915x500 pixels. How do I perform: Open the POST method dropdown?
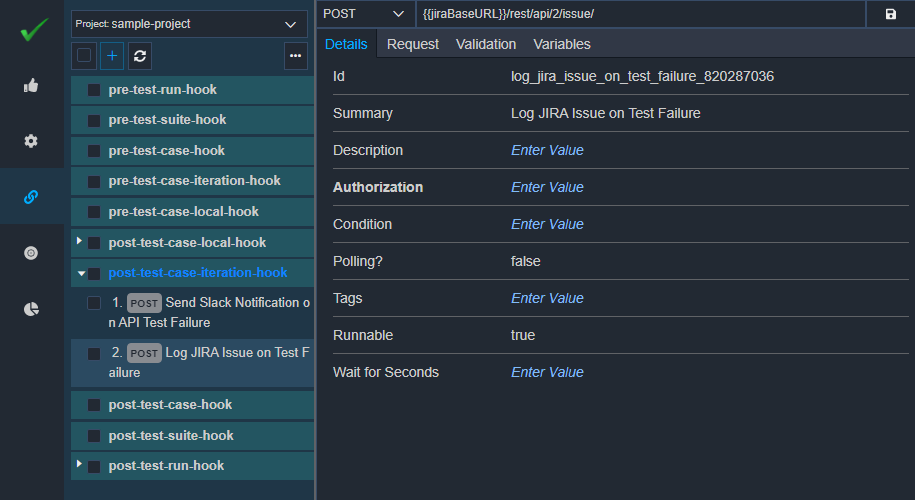(365, 14)
